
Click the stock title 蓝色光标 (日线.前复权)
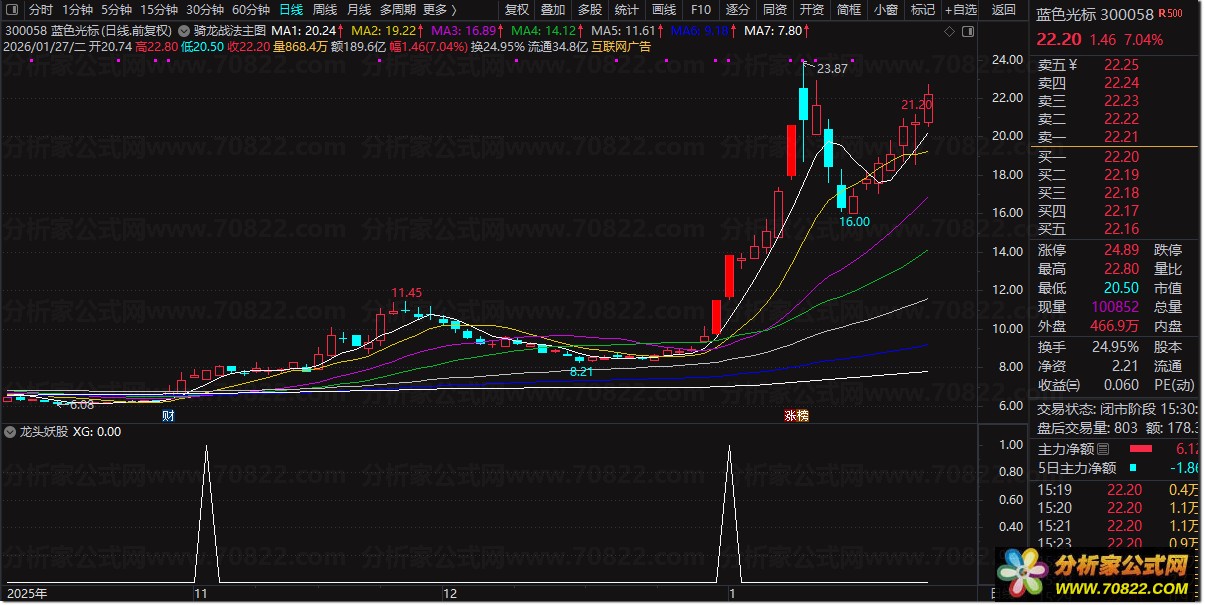[x=112, y=32]
